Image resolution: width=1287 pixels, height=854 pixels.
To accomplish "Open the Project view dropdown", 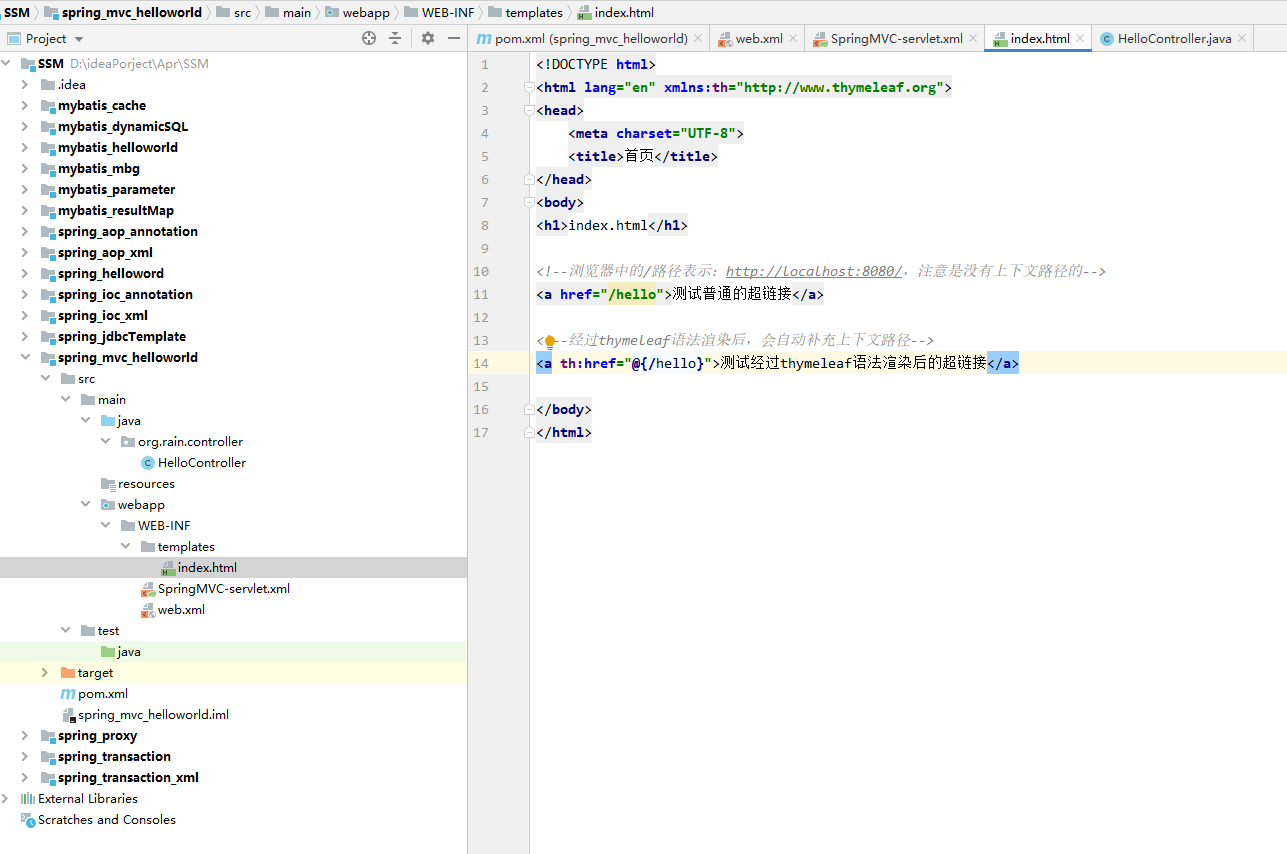I will pos(79,39).
